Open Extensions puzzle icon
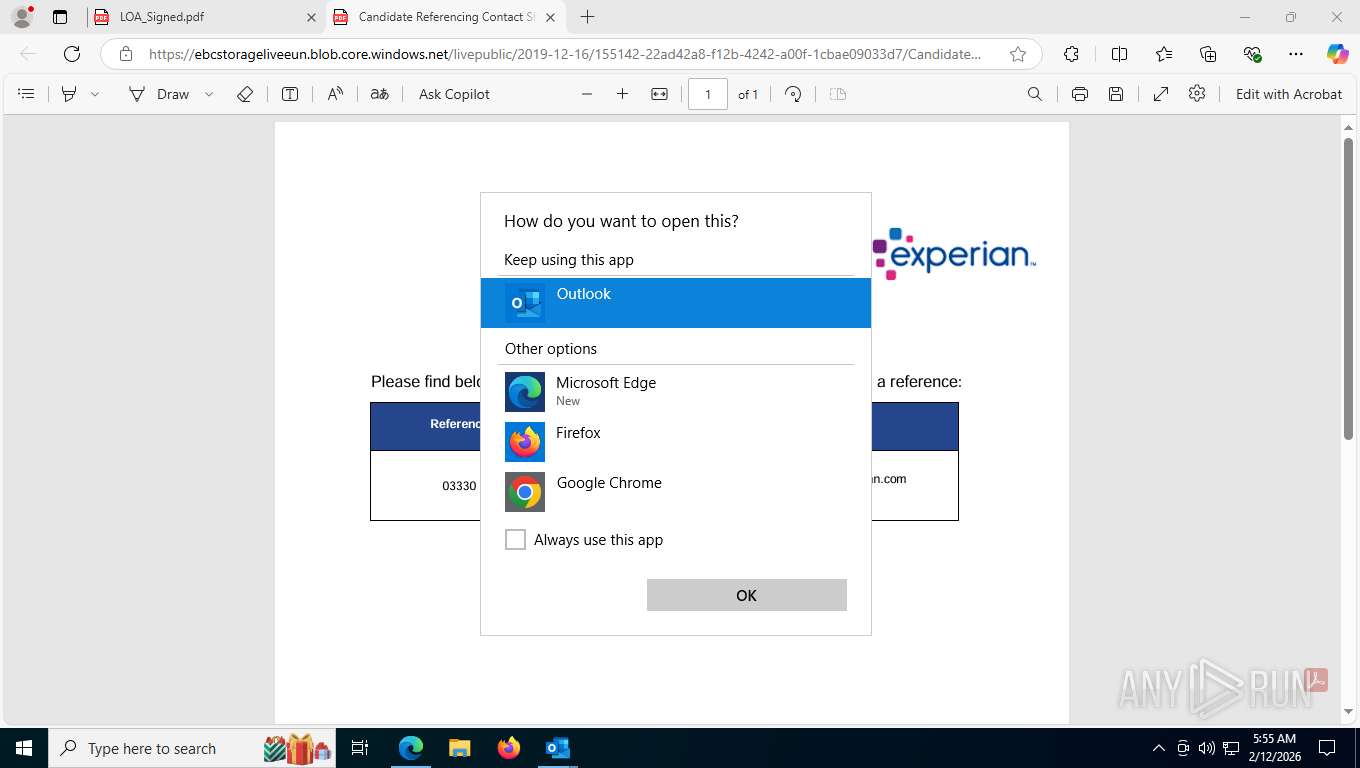This screenshot has width=1360, height=768. click(x=1071, y=54)
